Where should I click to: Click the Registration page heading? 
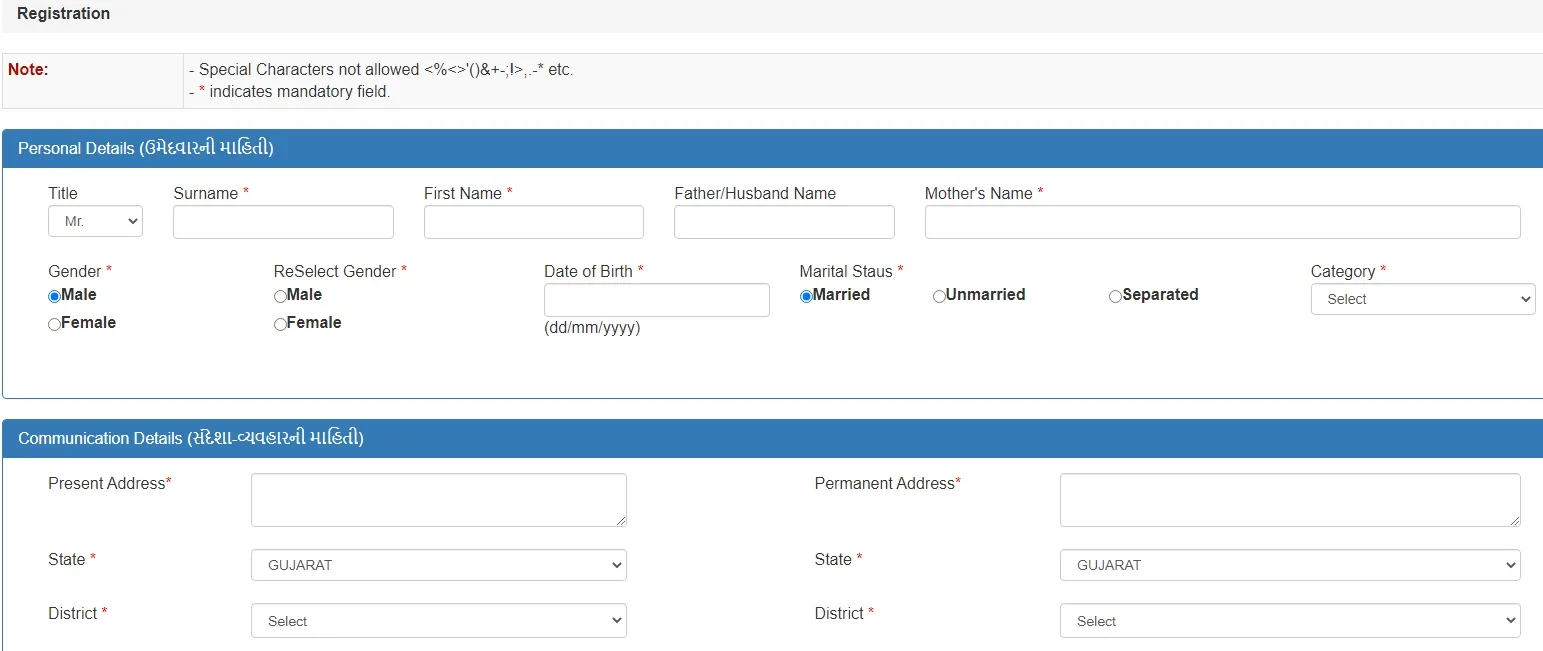(x=64, y=14)
